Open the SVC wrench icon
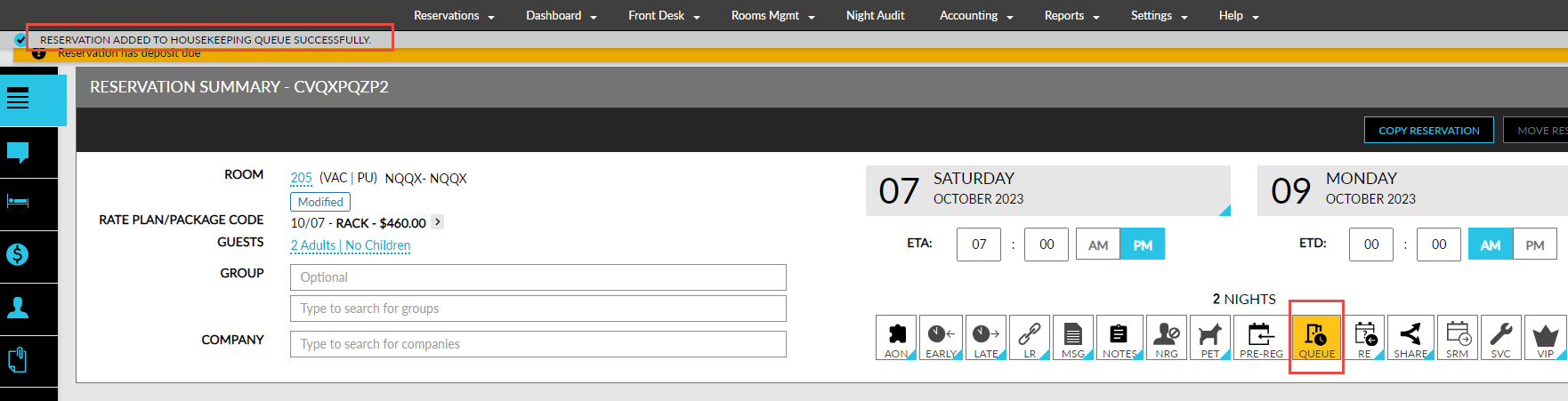Viewport: 1568px width, 401px height. 1500,337
